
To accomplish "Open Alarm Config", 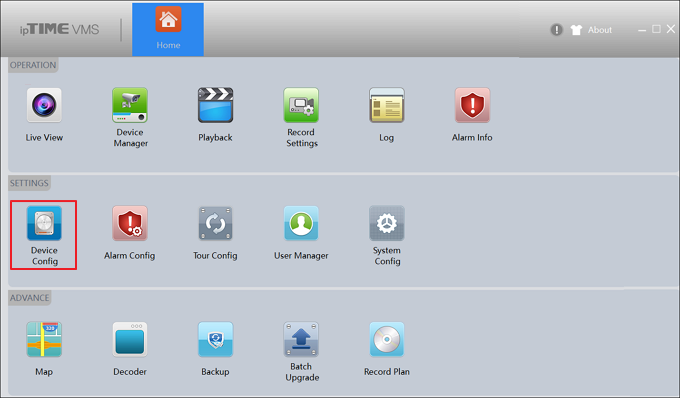I will click(x=130, y=223).
